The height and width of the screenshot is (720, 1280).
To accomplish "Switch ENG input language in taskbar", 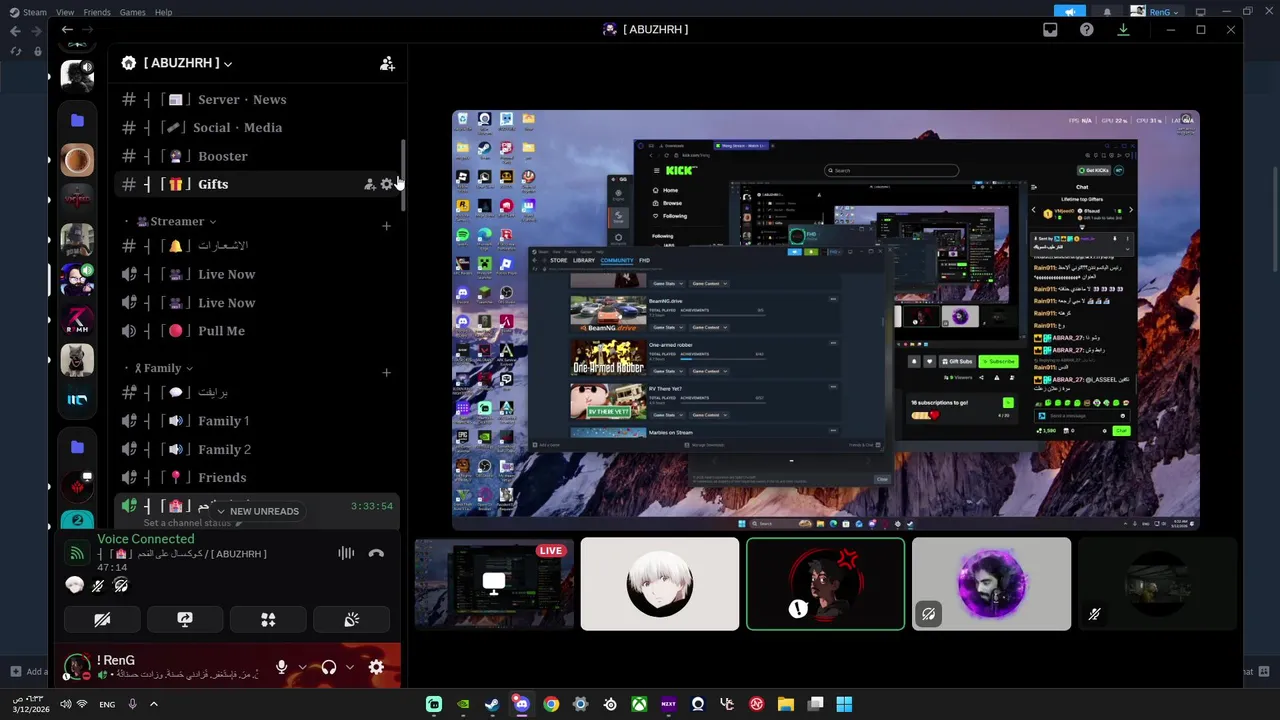I will (x=106, y=704).
